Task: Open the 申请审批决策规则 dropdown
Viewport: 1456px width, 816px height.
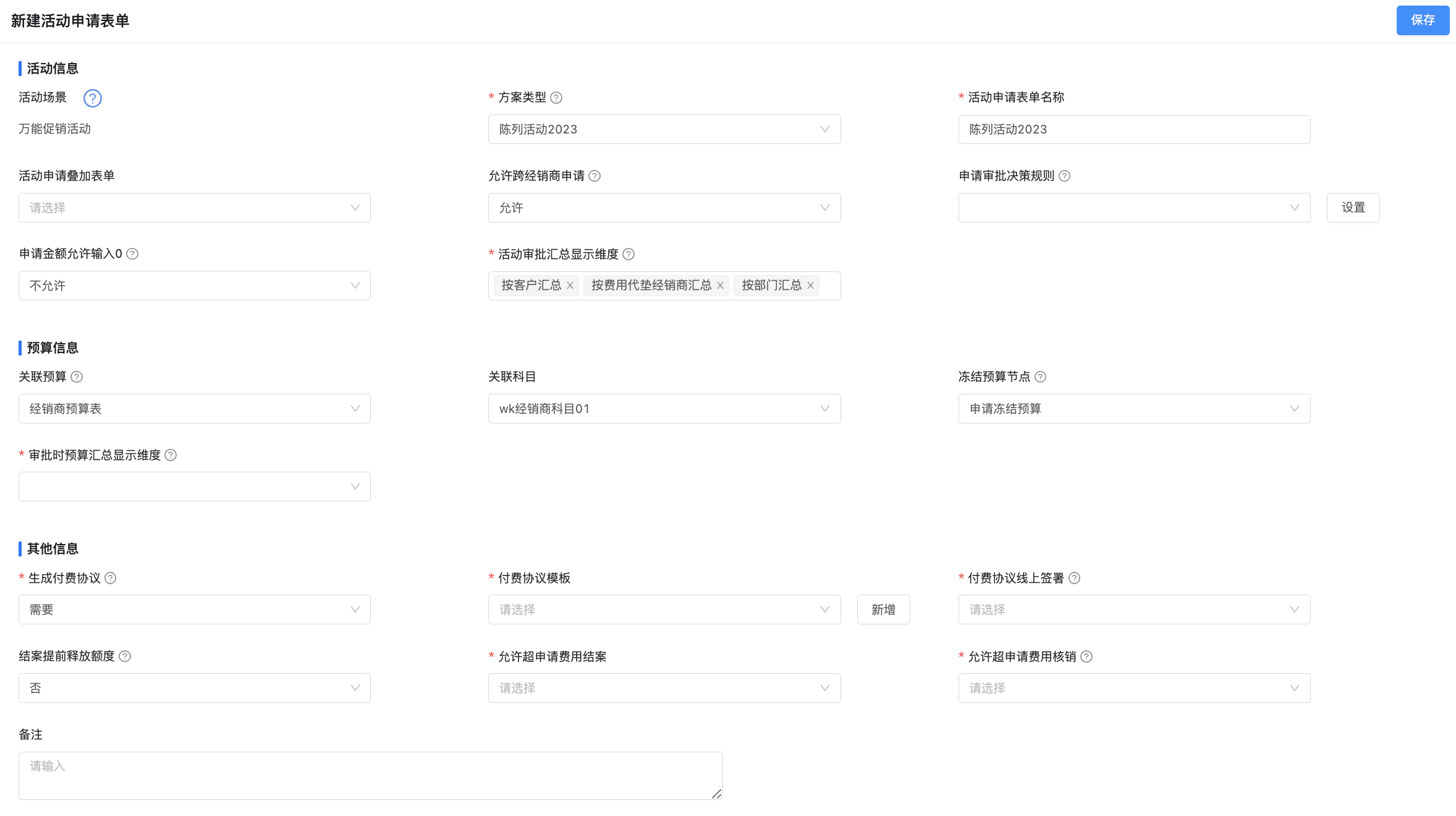Action: [1134, 208]
